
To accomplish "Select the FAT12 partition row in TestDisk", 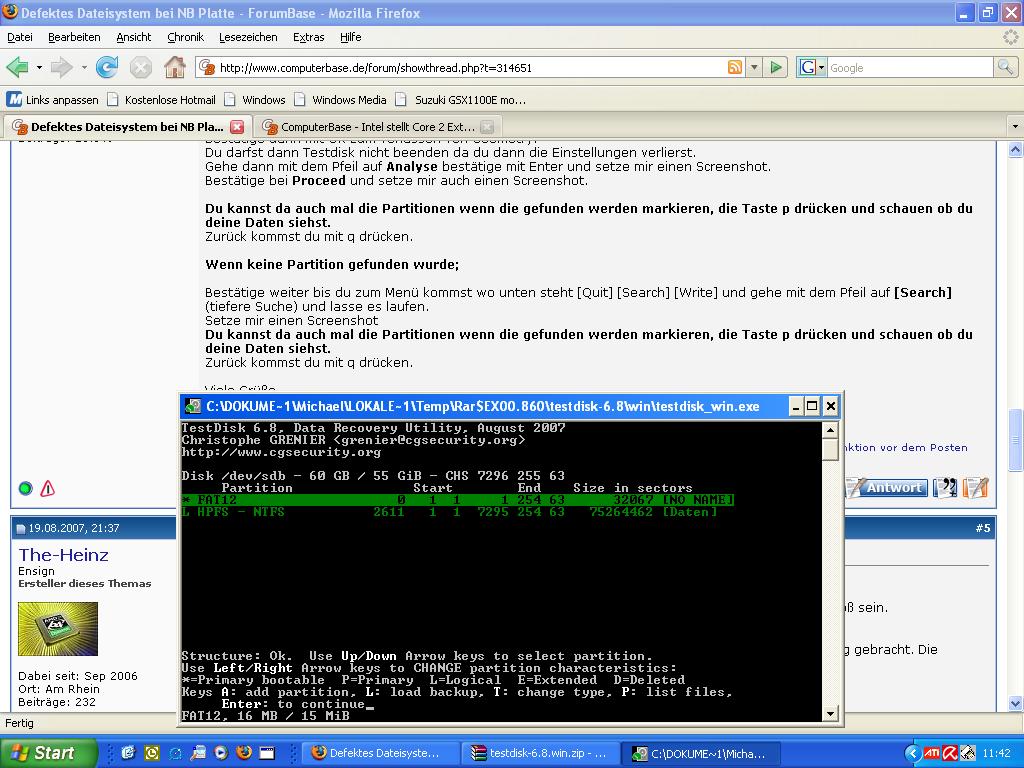I will point(457,500).
